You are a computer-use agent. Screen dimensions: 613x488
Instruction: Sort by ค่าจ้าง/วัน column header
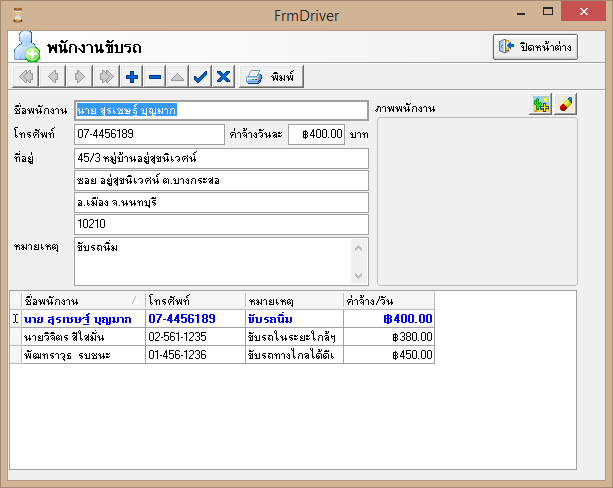tap(389, 301)
